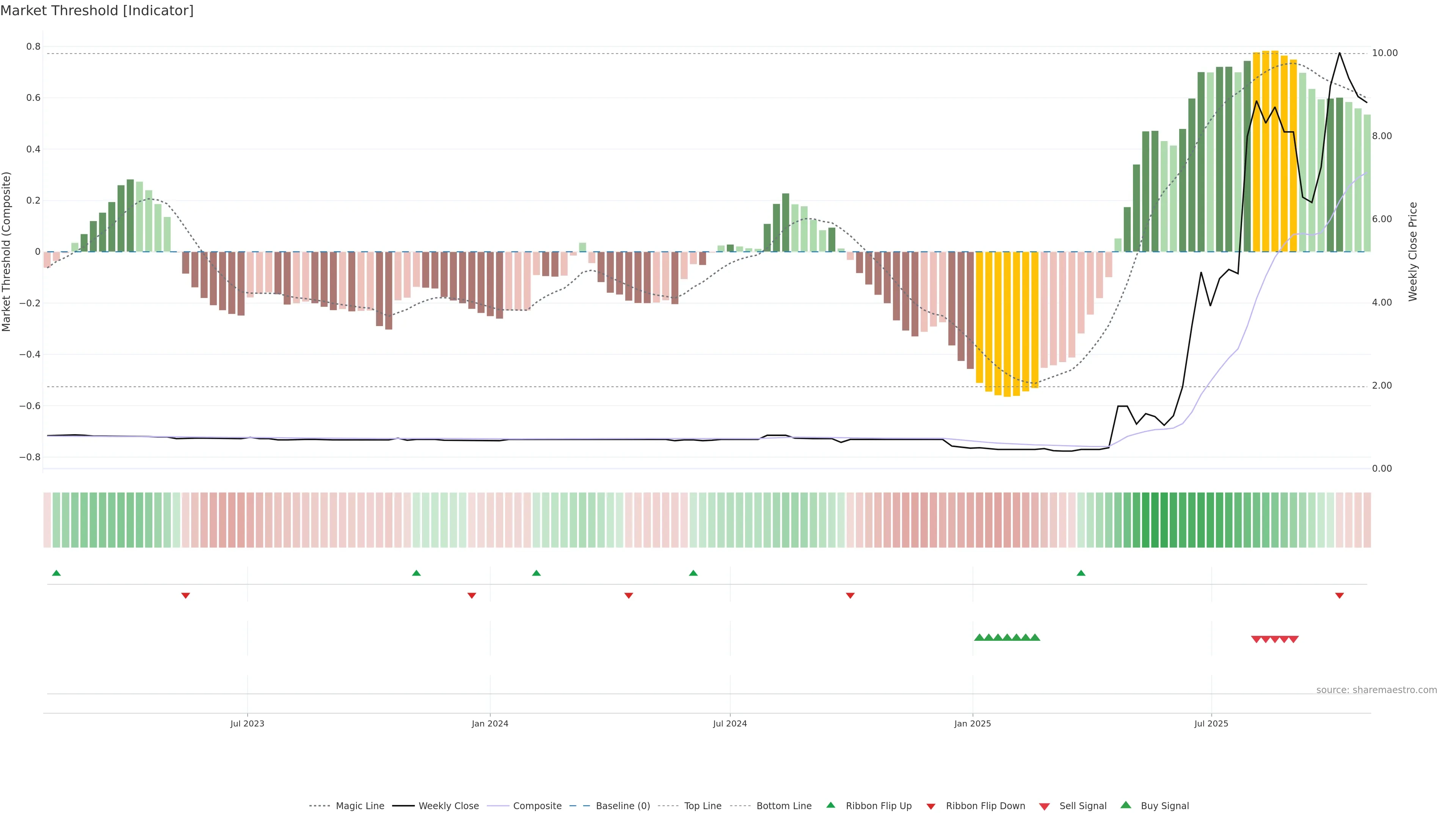This screenshot has width=1456, height=819.
Task: Click the Sell Signal legend triangle icon
Action: coord(1045,806)
